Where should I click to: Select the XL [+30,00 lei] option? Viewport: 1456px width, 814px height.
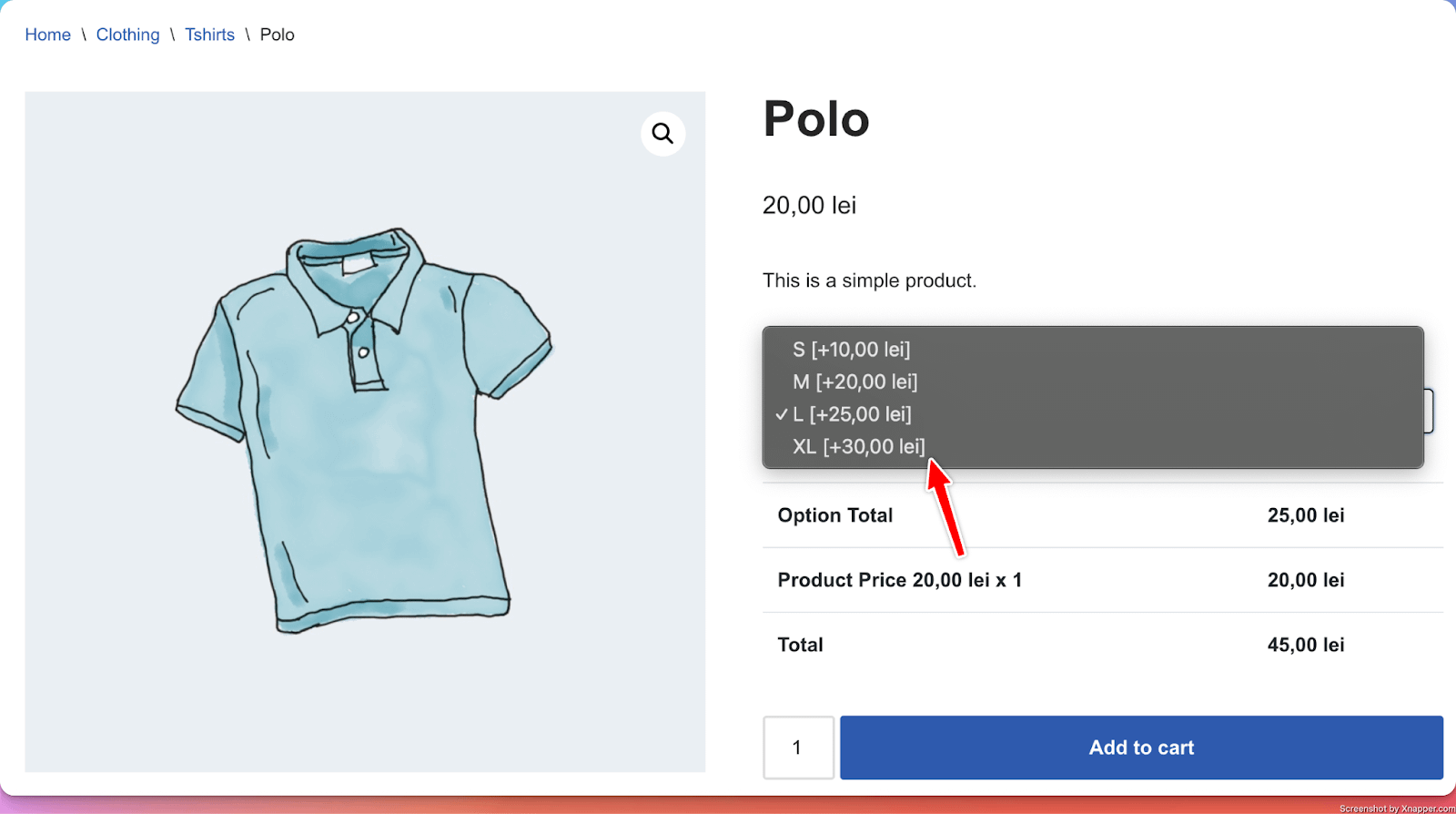pos(858,447)
